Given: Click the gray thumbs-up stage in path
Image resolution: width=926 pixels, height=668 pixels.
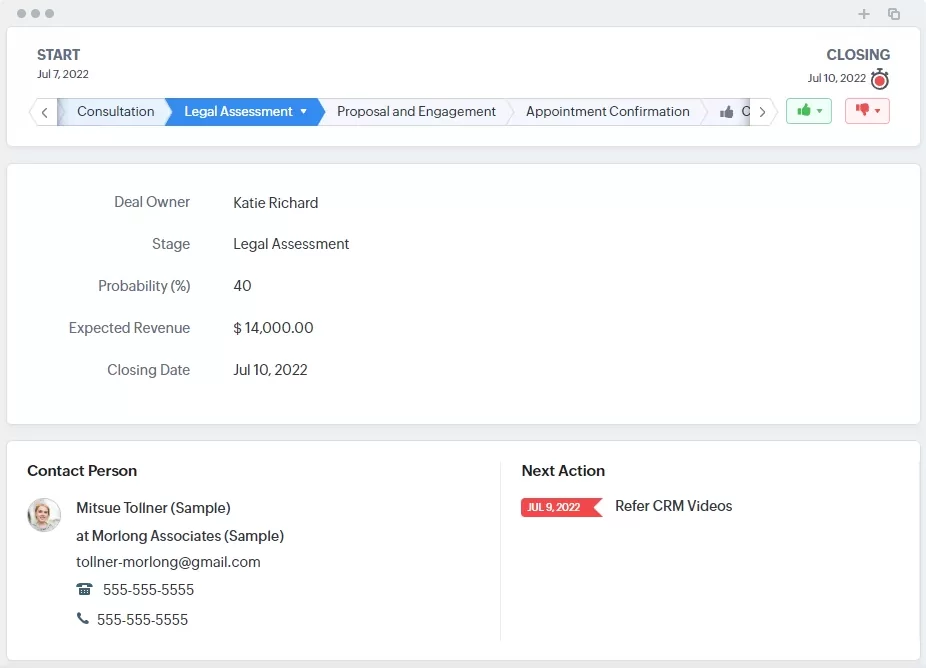Looking at the screenshot, I should [727, 112].
